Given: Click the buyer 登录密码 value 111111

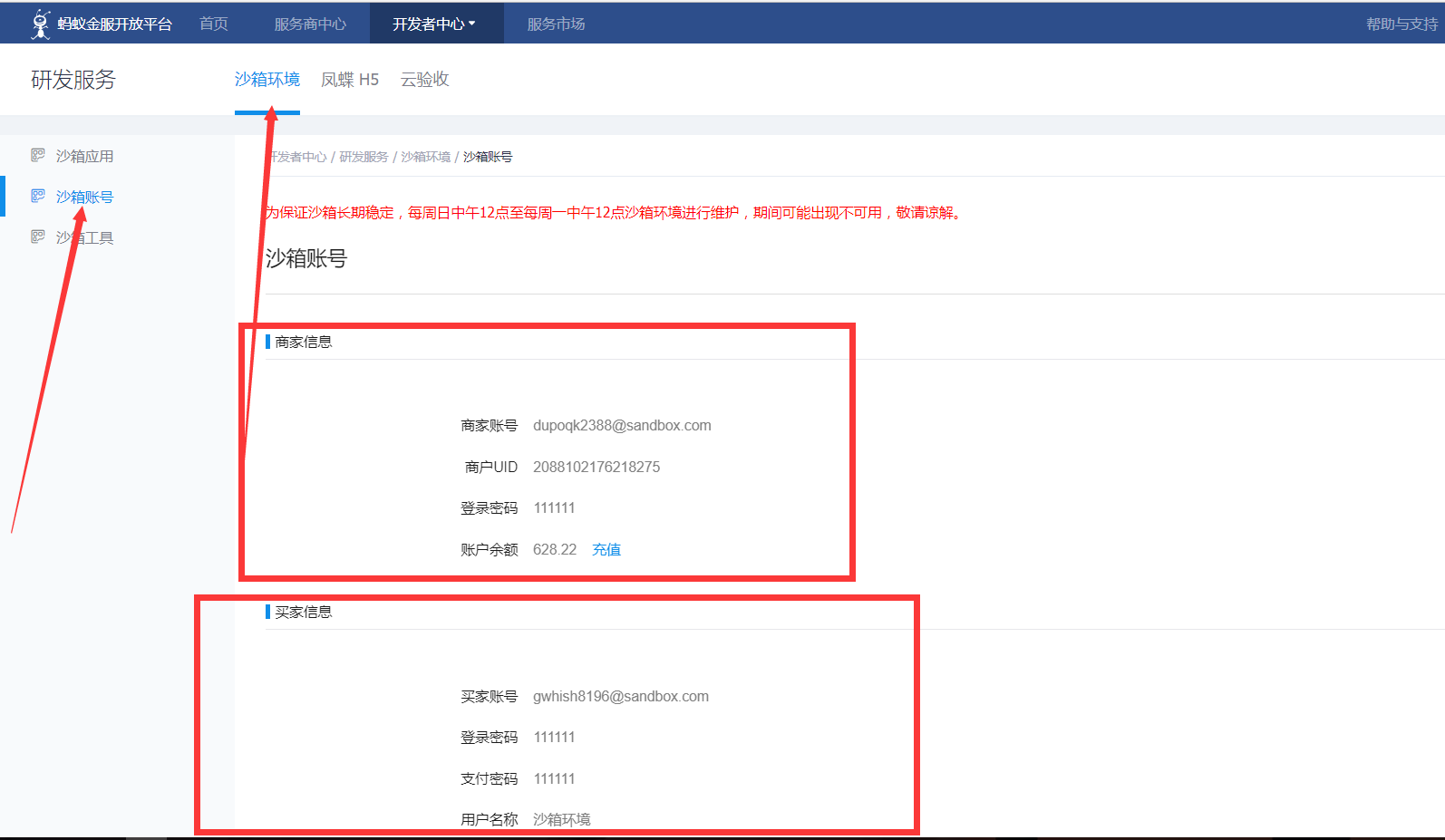Looking at the screenshot, I should pyautogui.click(x=554, y=737).
